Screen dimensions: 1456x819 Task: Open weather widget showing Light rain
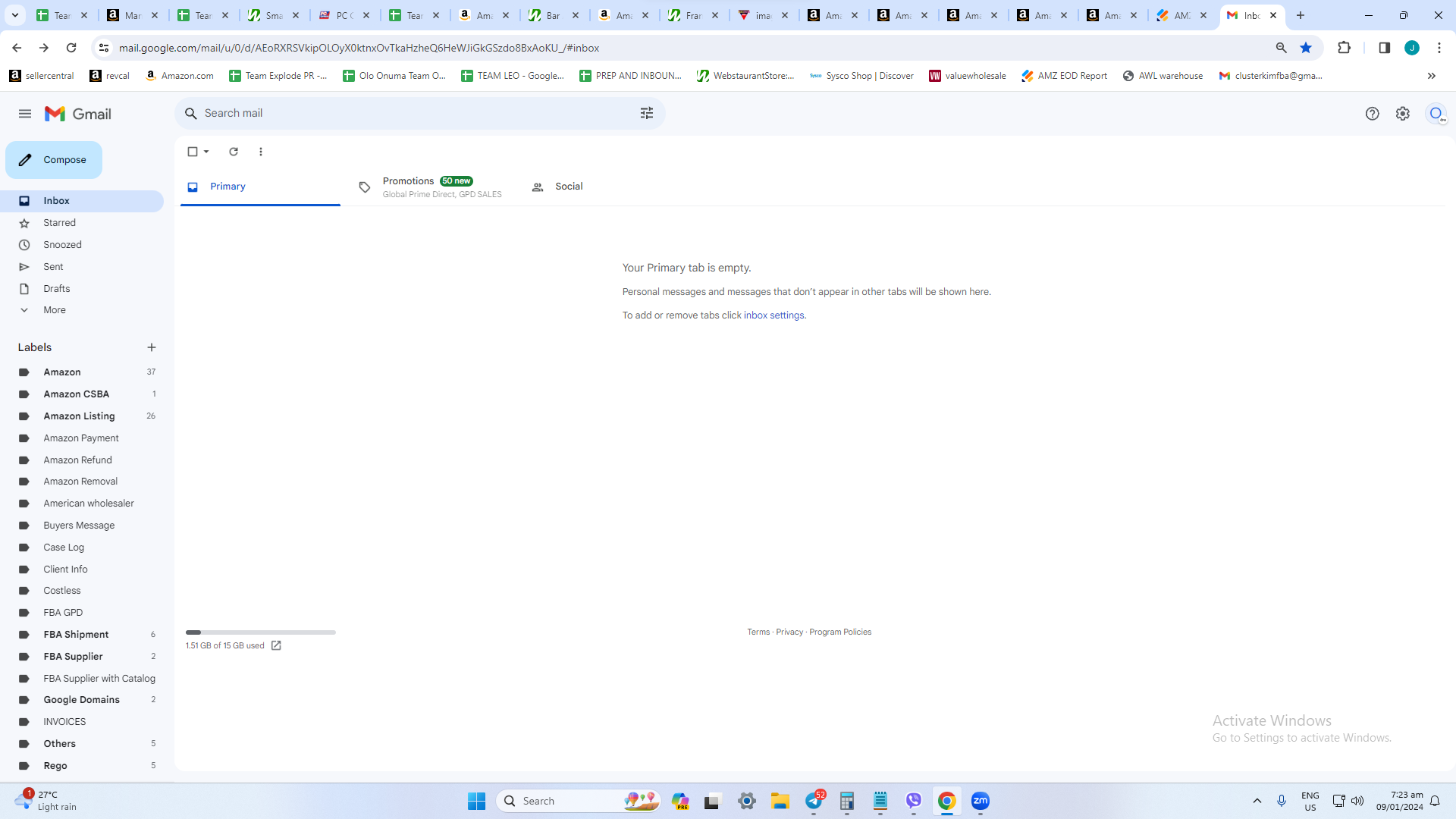(x=45, y=801)
